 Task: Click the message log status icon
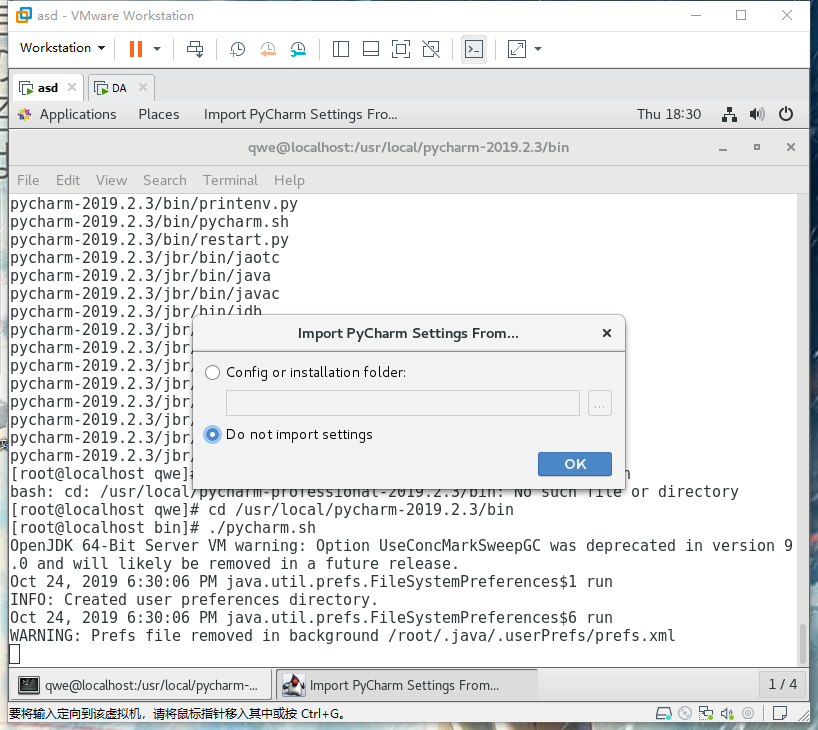(x=780, y=713)
